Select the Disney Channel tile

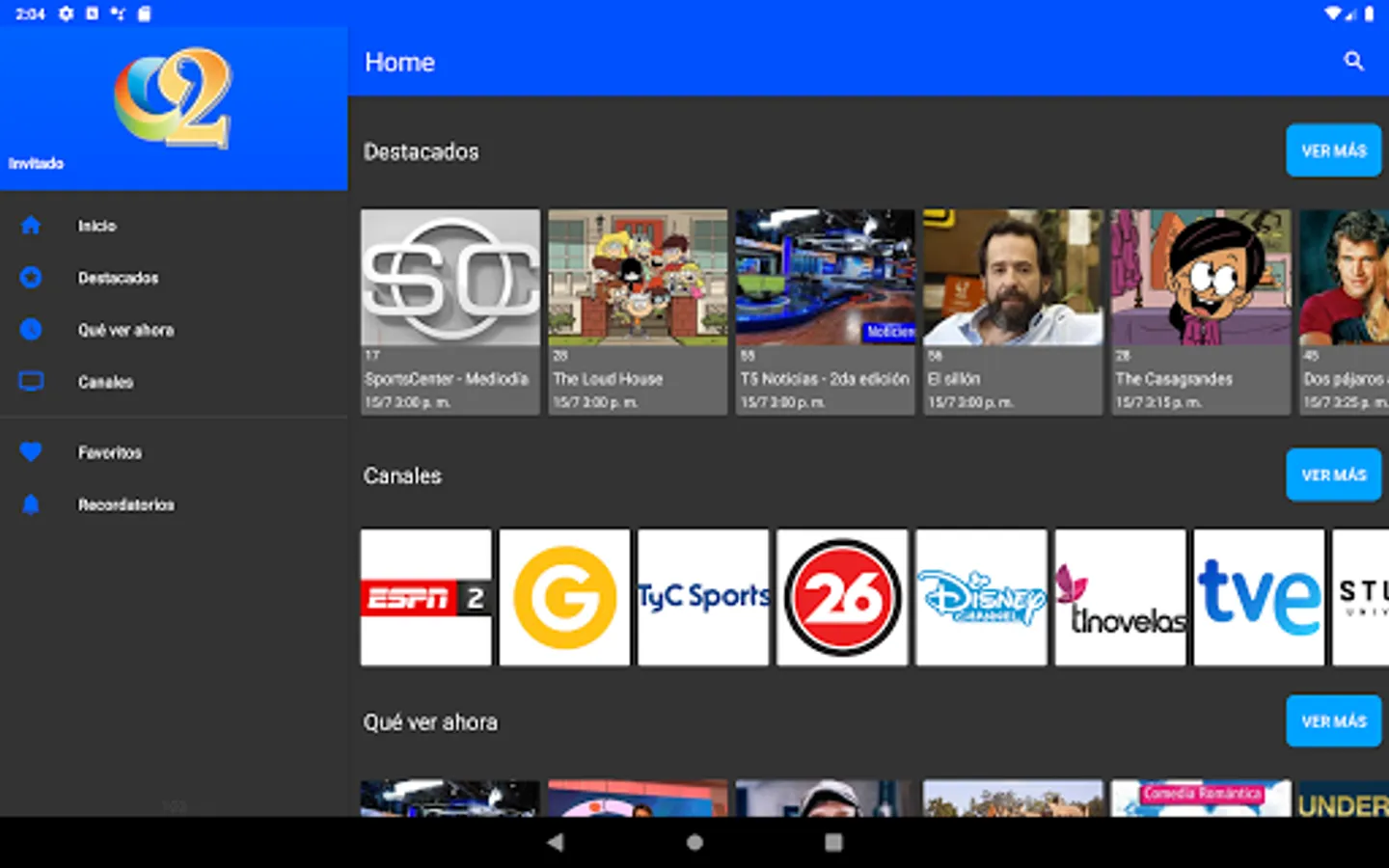coord(981,597)
